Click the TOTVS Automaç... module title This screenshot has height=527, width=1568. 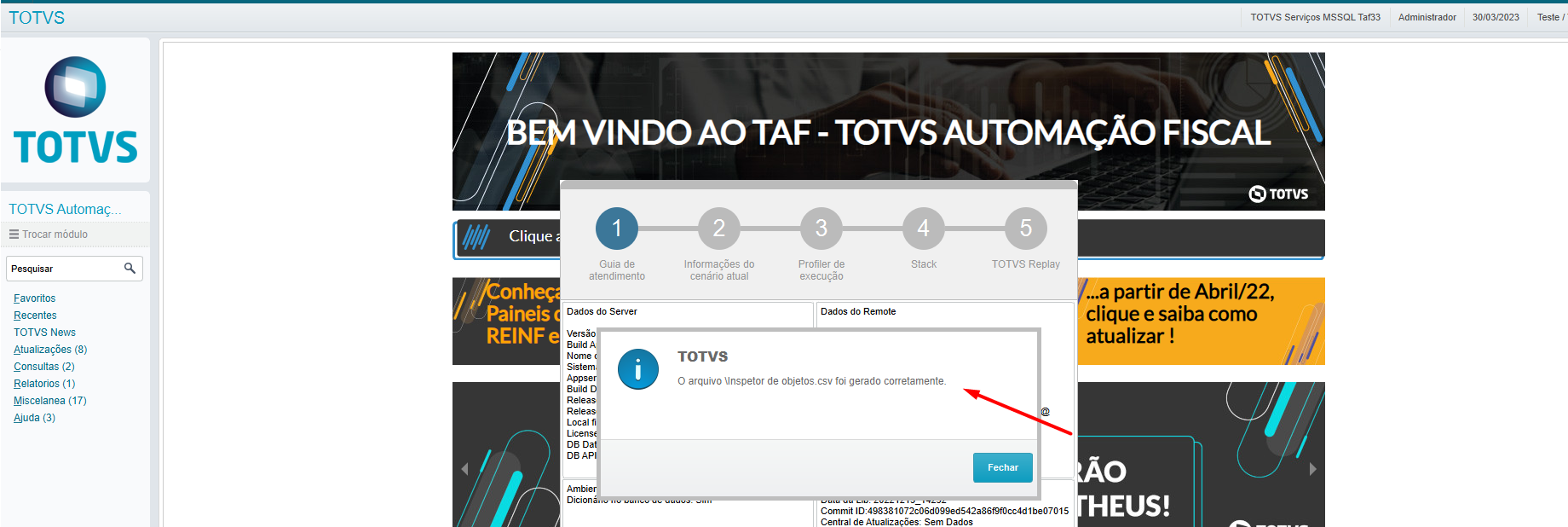coord(65,209)
